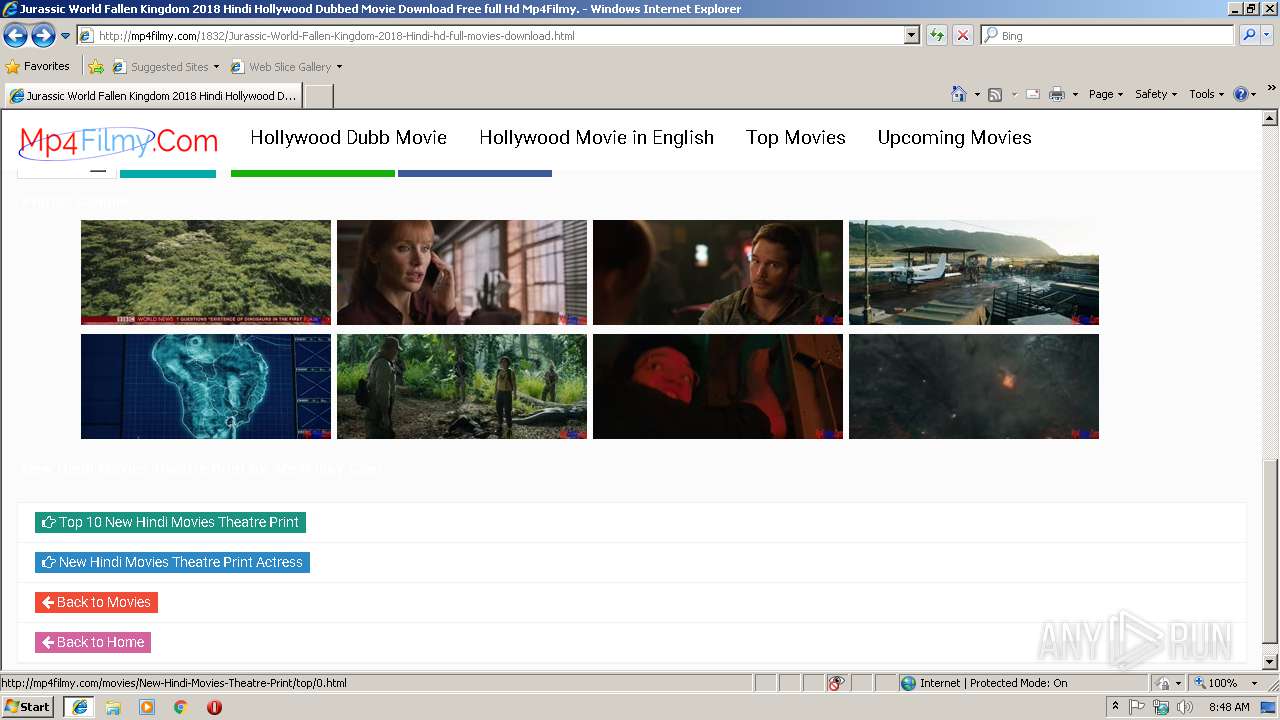Open Windows Explorer folder taskbar icon
Screen dimensions: 1280x720
click(x=113, y=707)
